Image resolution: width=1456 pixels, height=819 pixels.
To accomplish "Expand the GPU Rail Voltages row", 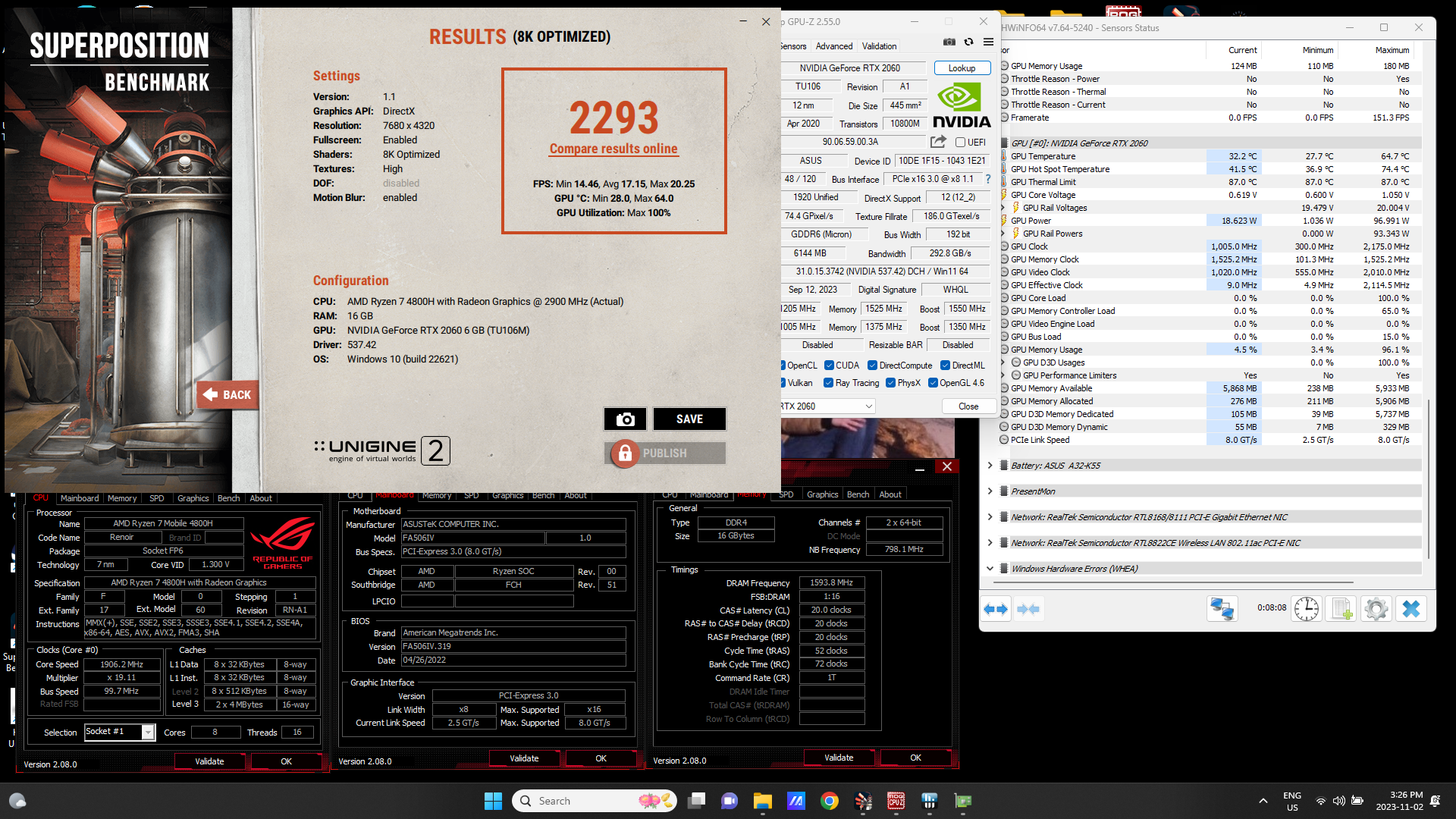I will pyautogui.click(x=1003, y=208).
